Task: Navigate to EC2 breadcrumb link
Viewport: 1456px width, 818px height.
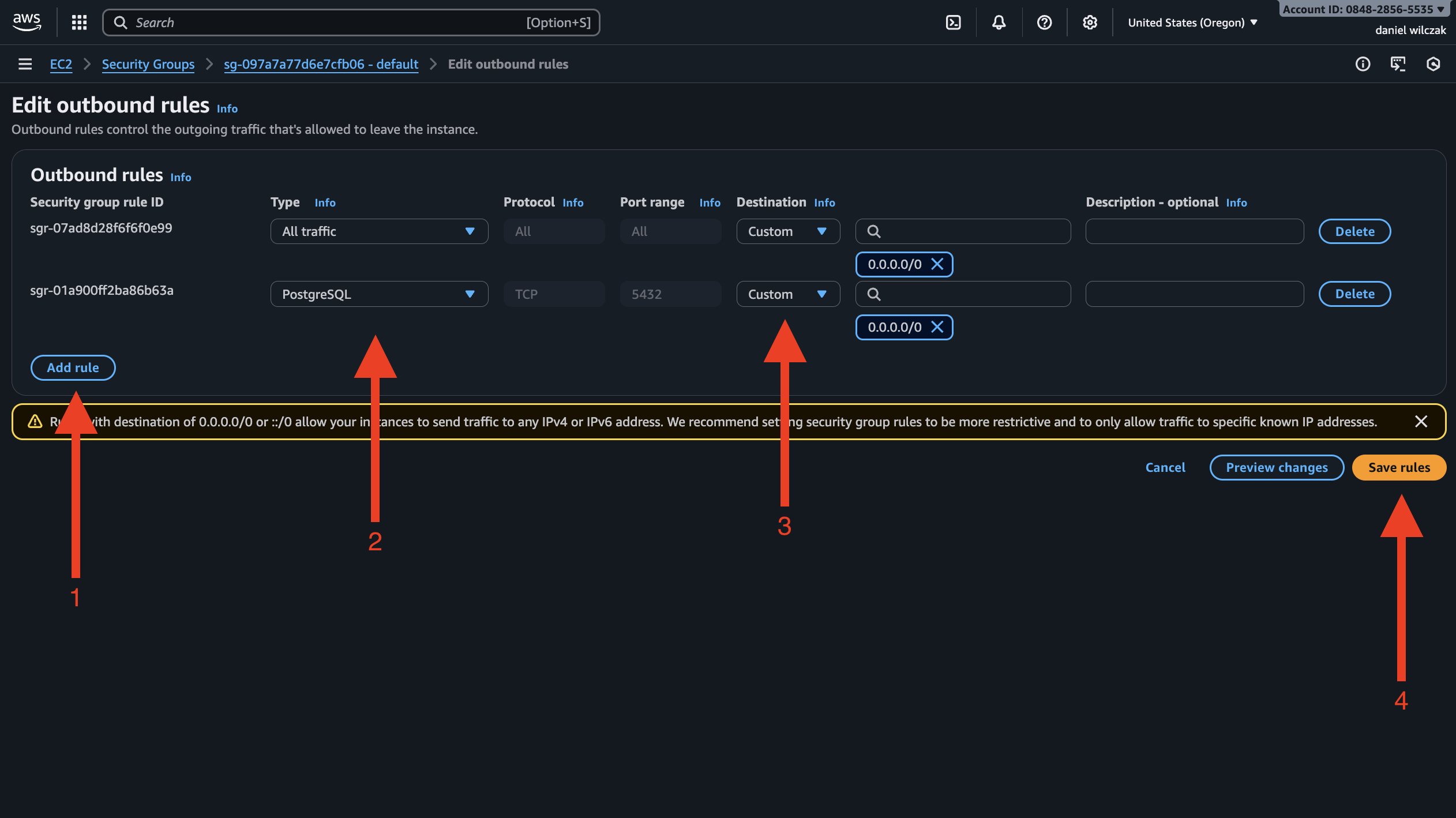Action: (61, 64)
